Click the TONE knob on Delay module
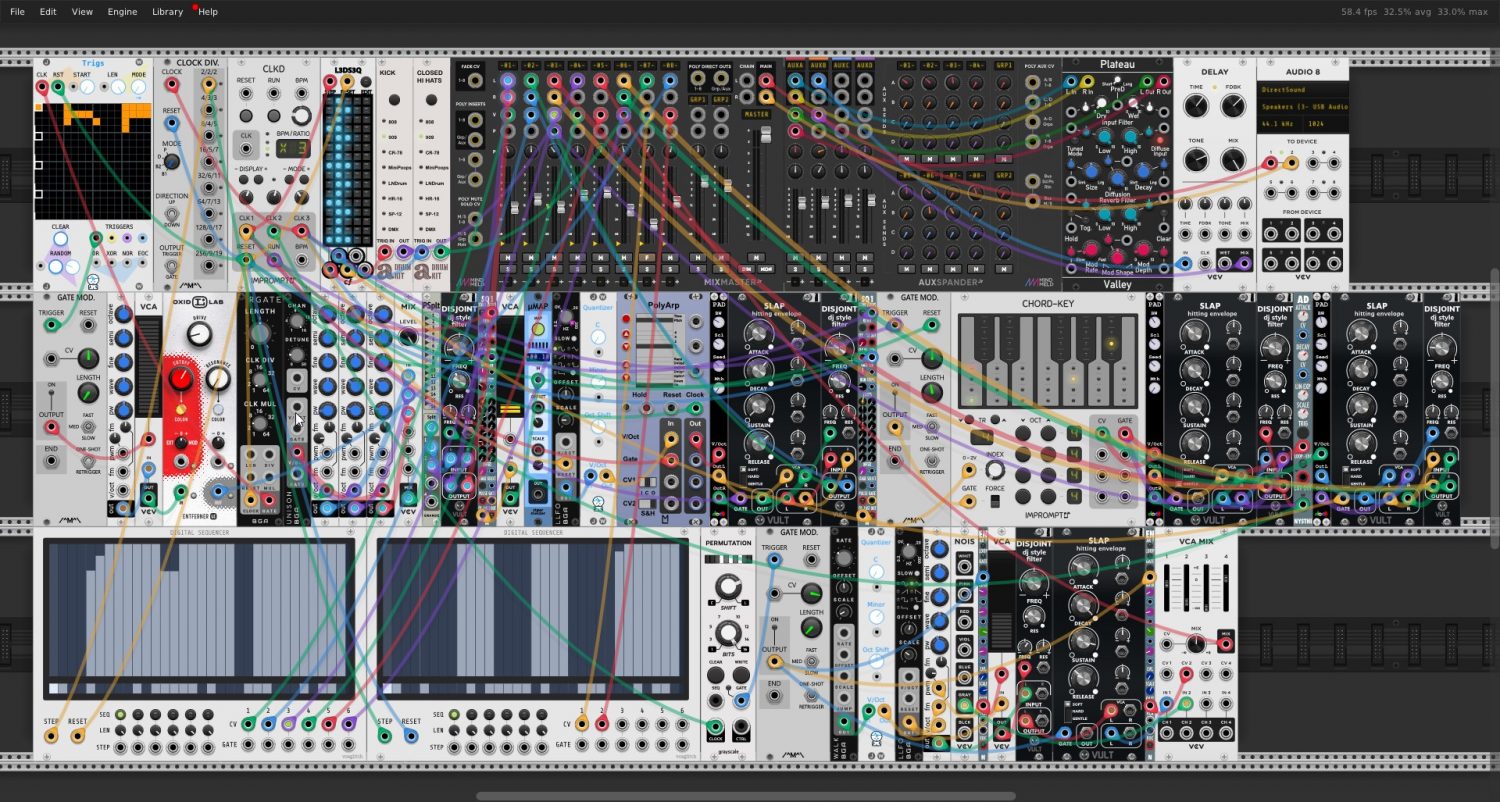1500x802 pixels. [x=1196, y=161]
